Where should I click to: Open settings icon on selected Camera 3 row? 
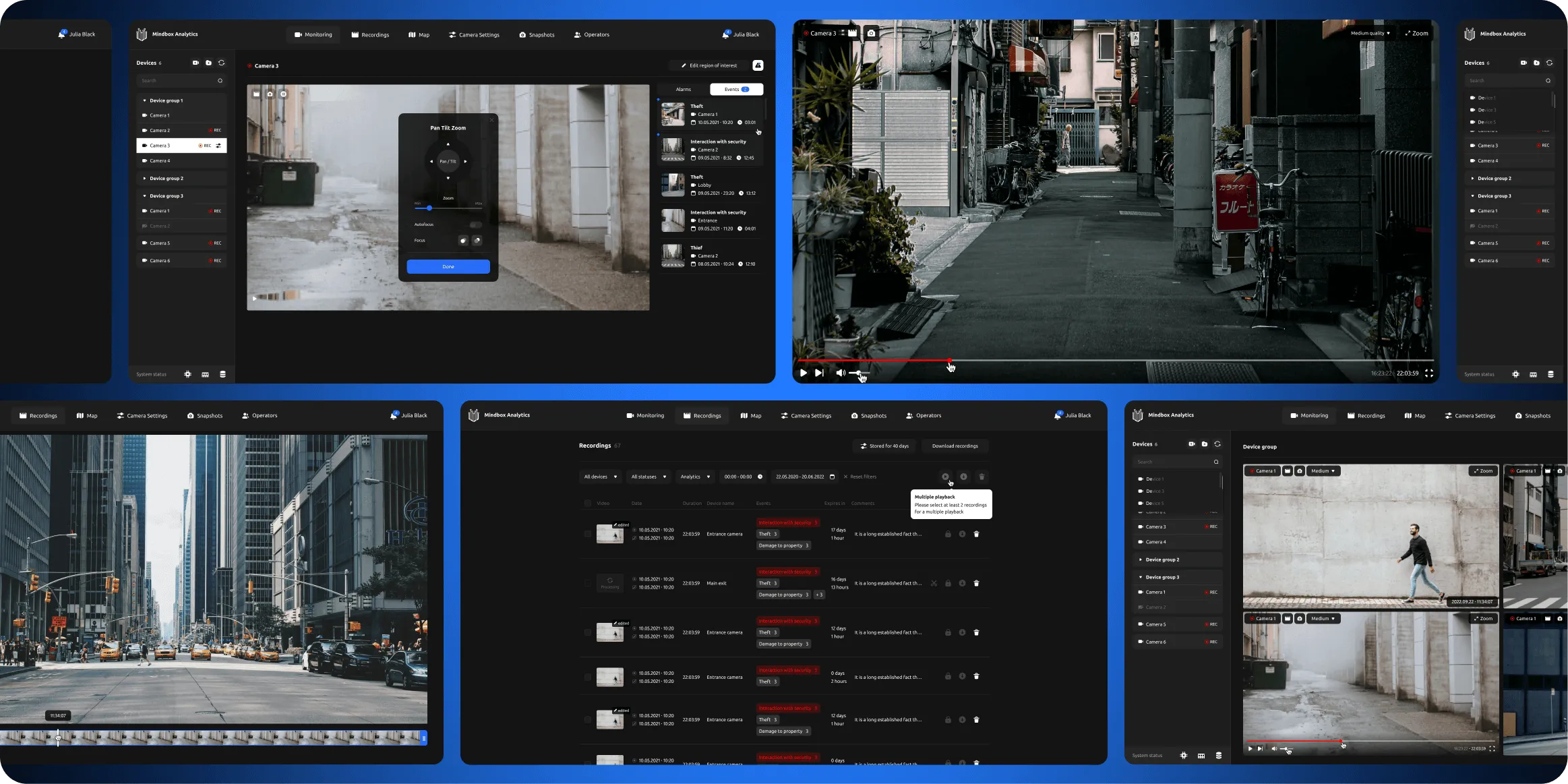pos(218,146)
